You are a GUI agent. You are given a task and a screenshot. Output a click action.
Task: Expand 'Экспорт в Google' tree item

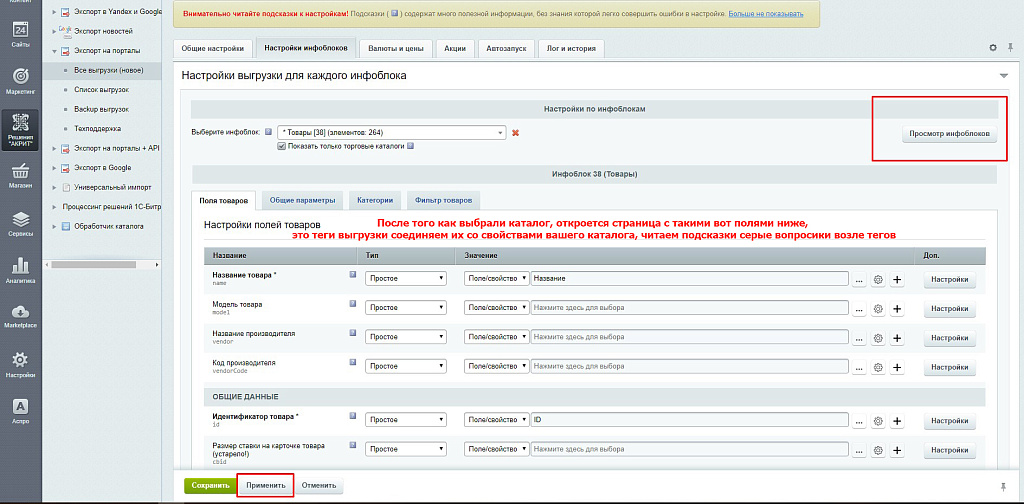click(x=52, y=167)
